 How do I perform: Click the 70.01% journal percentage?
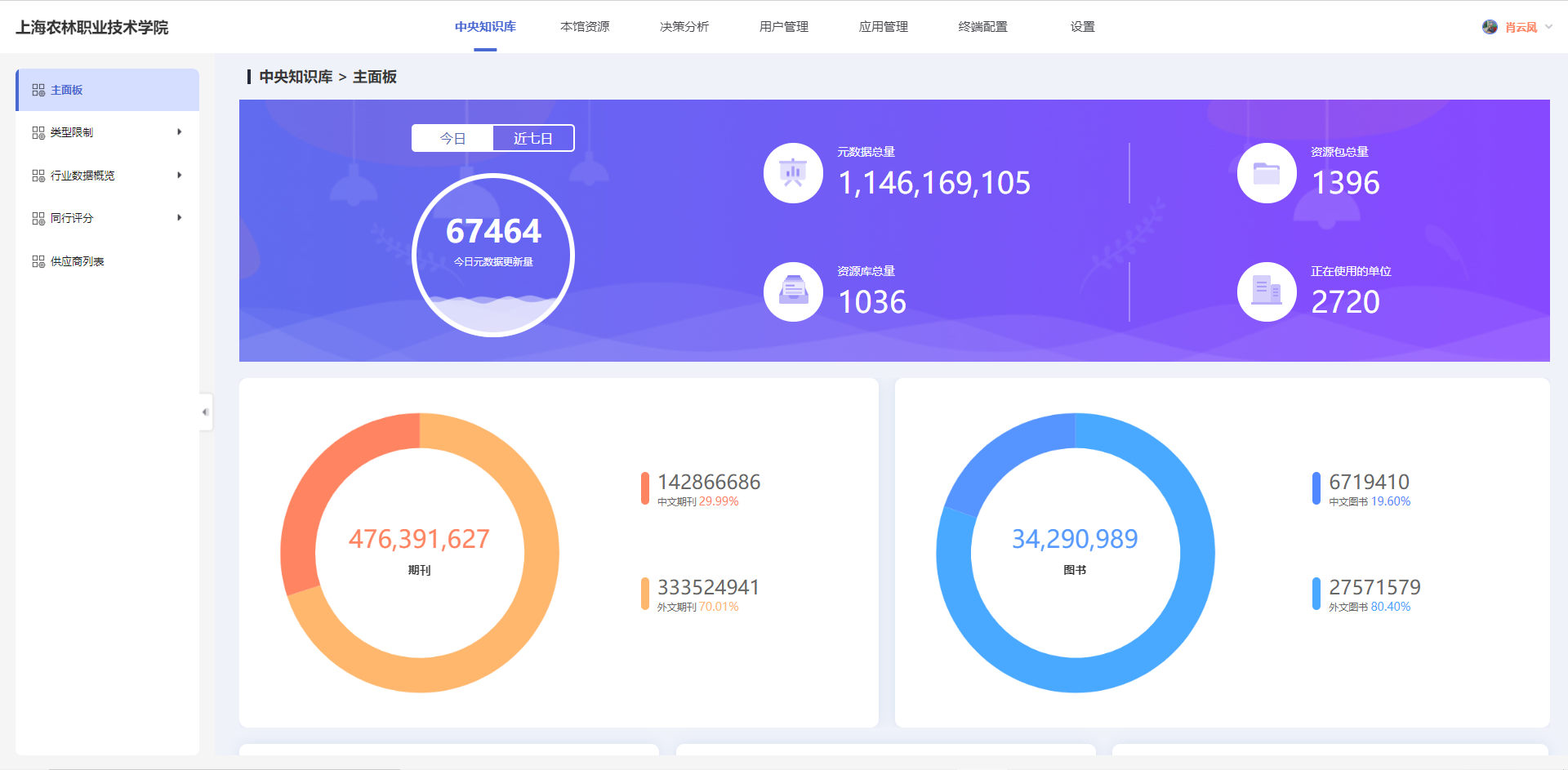click(719, 607)
